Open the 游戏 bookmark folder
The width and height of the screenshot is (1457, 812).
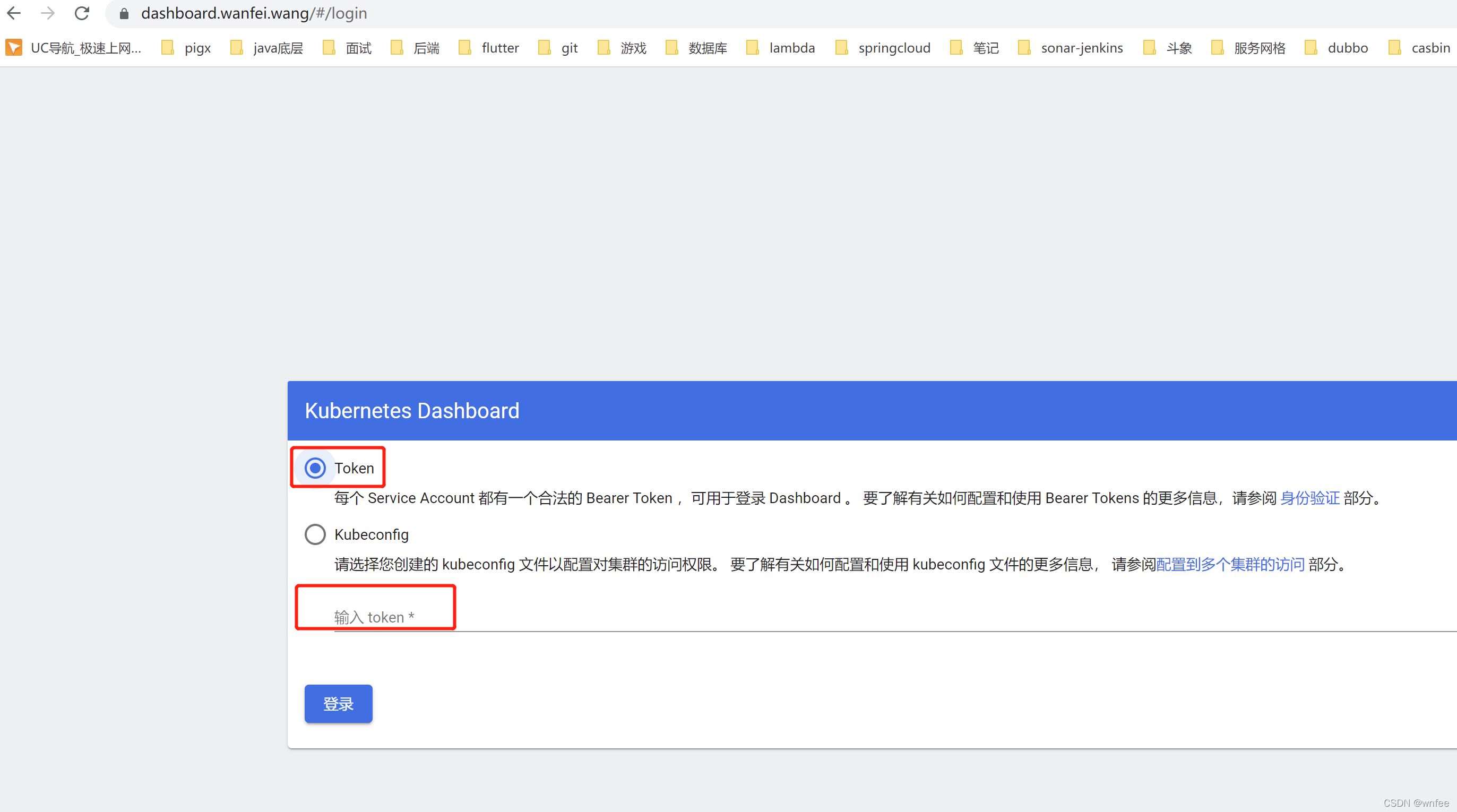[622, 47]
